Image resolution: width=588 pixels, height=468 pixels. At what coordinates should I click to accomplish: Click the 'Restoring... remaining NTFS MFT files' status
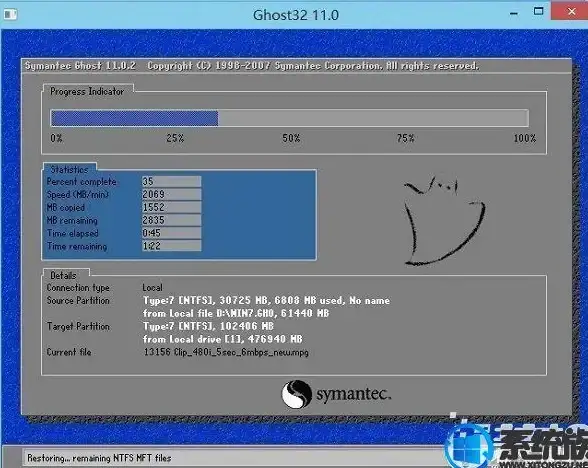click(99, 458)
